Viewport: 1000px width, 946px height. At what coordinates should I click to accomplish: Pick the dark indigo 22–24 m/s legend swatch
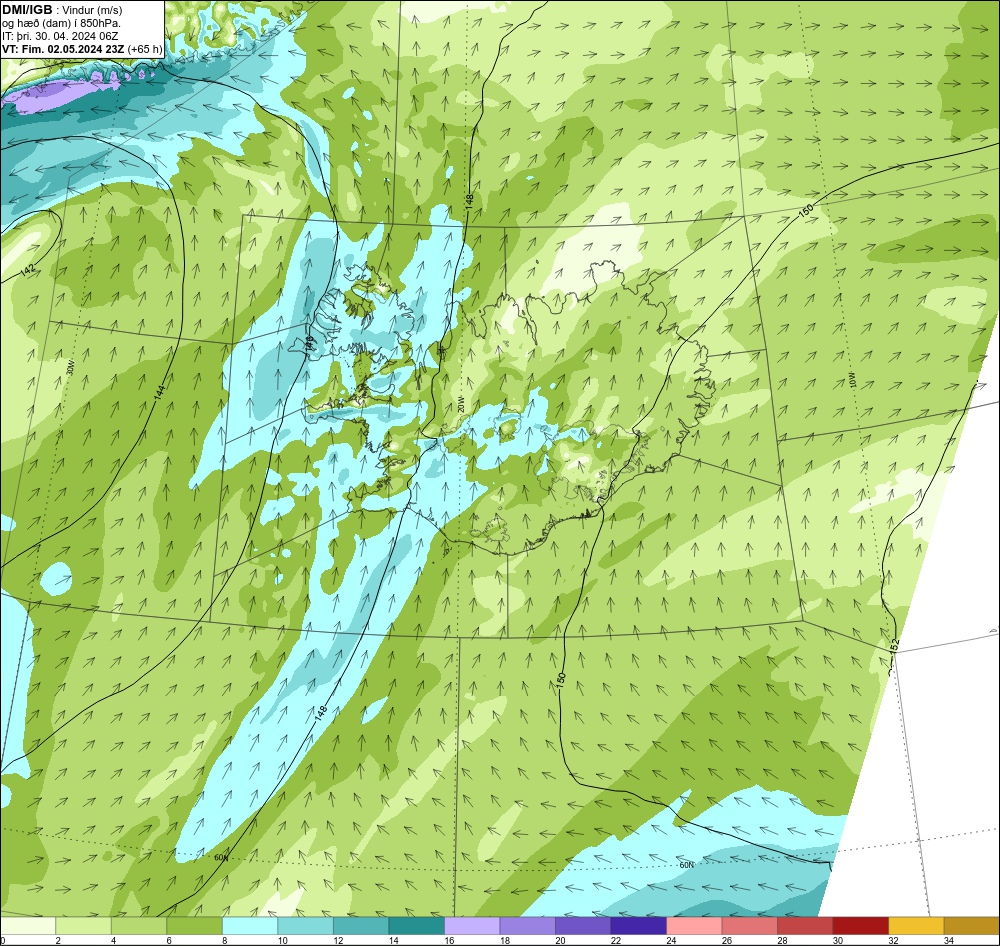638,926
